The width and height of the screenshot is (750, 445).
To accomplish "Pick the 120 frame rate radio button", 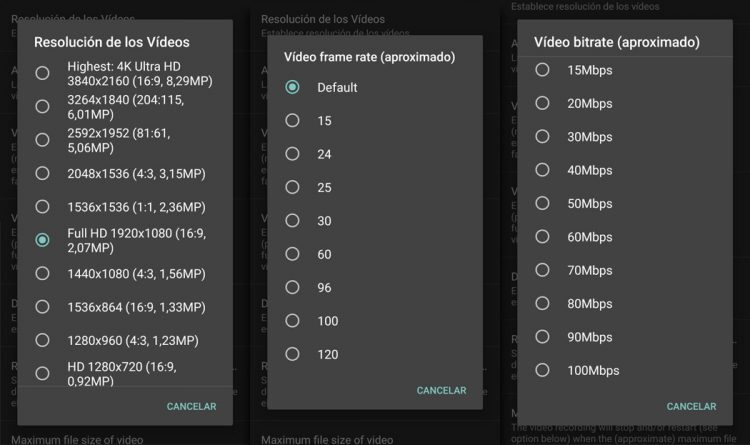I will (x=292, y=354).
